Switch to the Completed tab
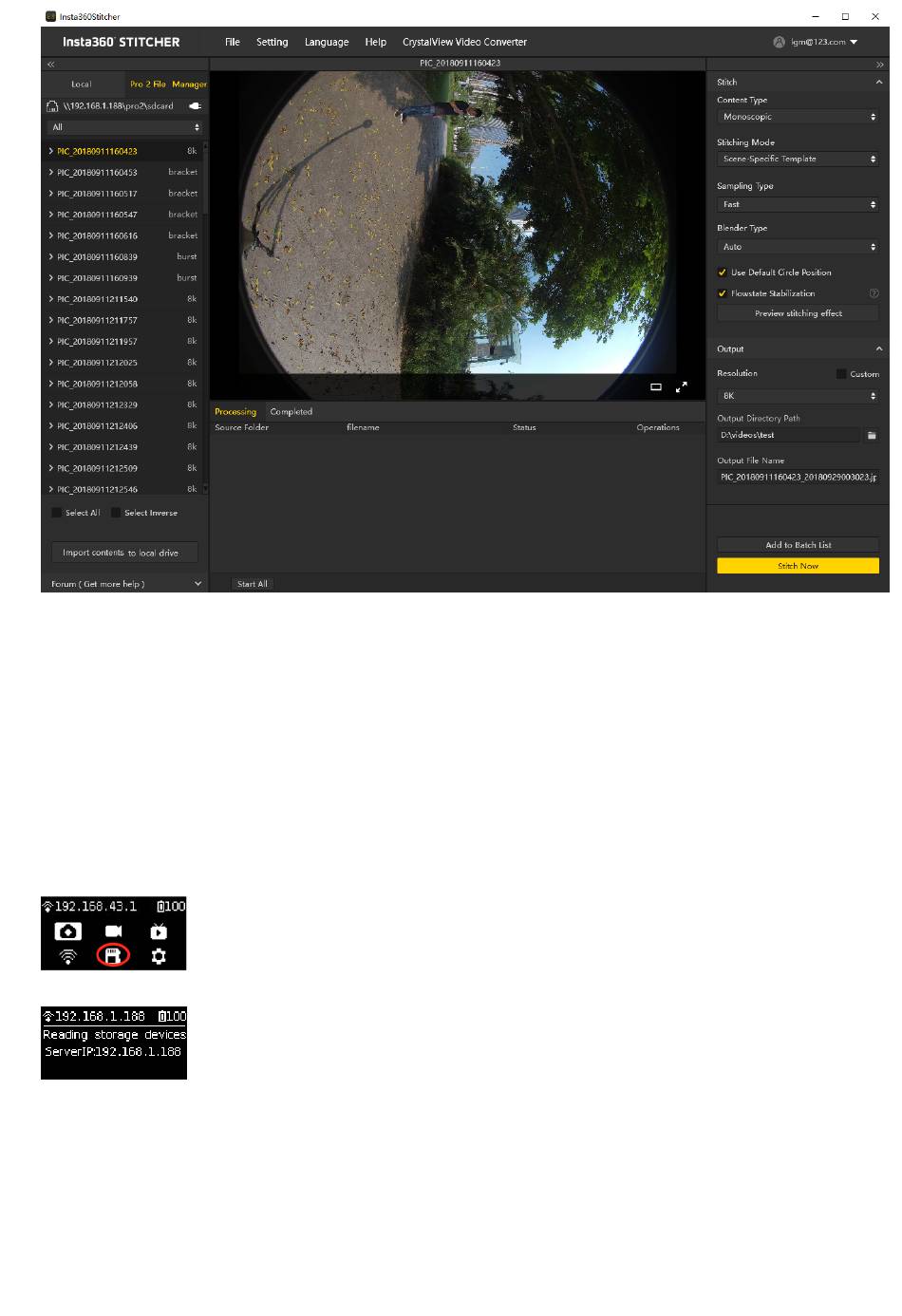The height and width of the screenshot is (1316, 902). [x=291, y=412]
